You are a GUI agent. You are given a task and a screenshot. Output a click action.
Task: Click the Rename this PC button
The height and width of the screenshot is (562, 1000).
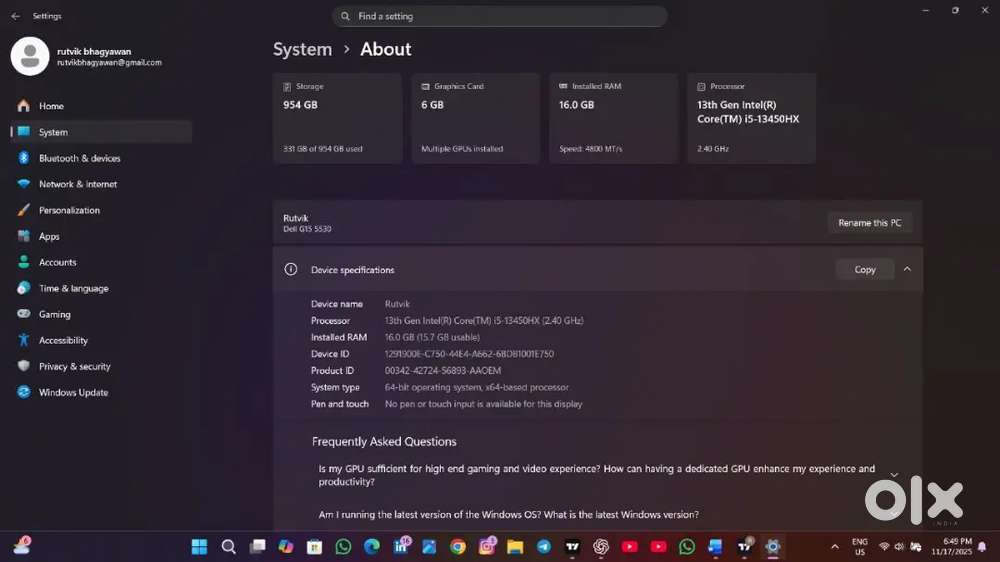pyautogui.click(x=869, y=223)
